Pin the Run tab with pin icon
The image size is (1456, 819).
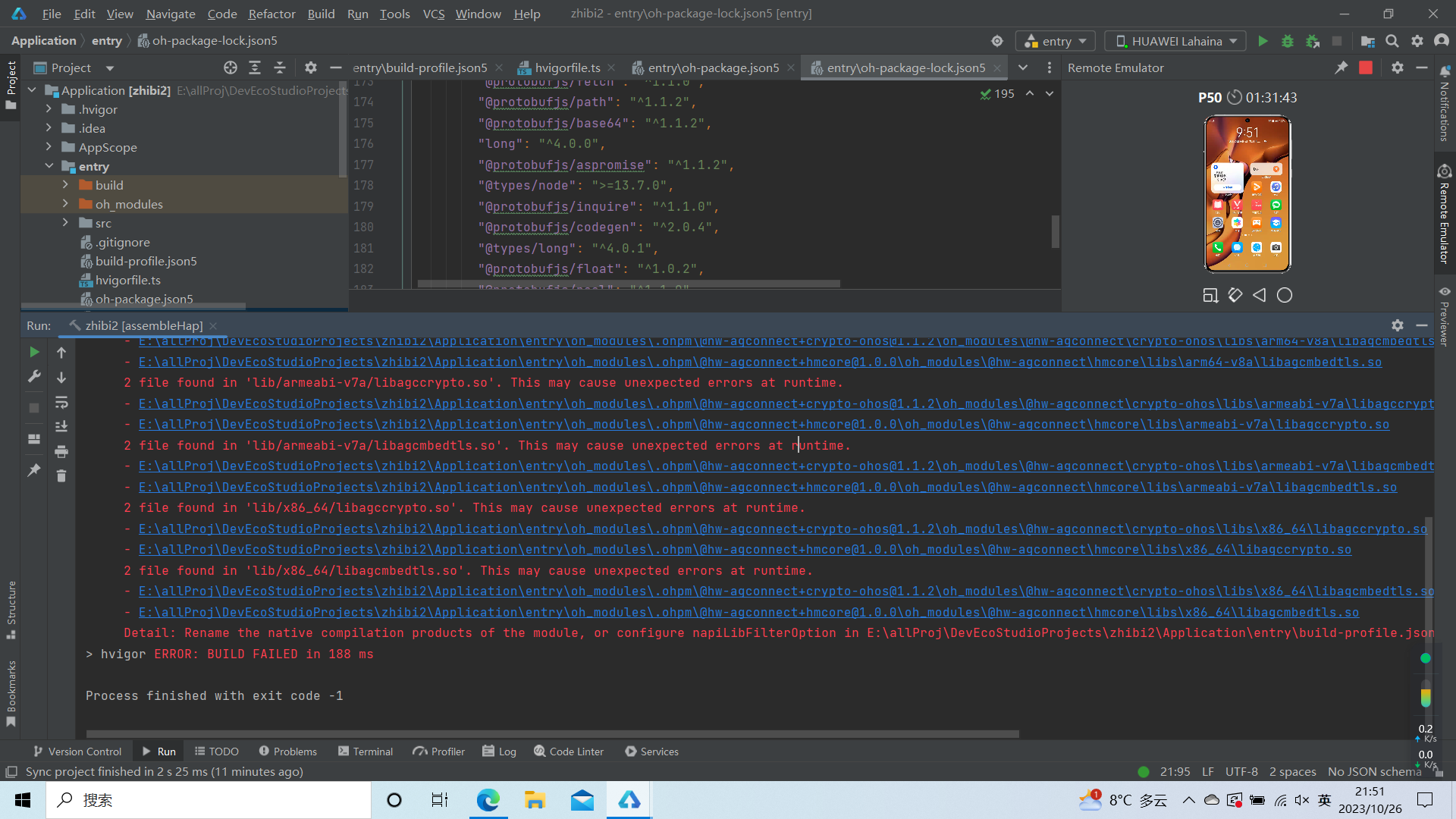point(34,470)
